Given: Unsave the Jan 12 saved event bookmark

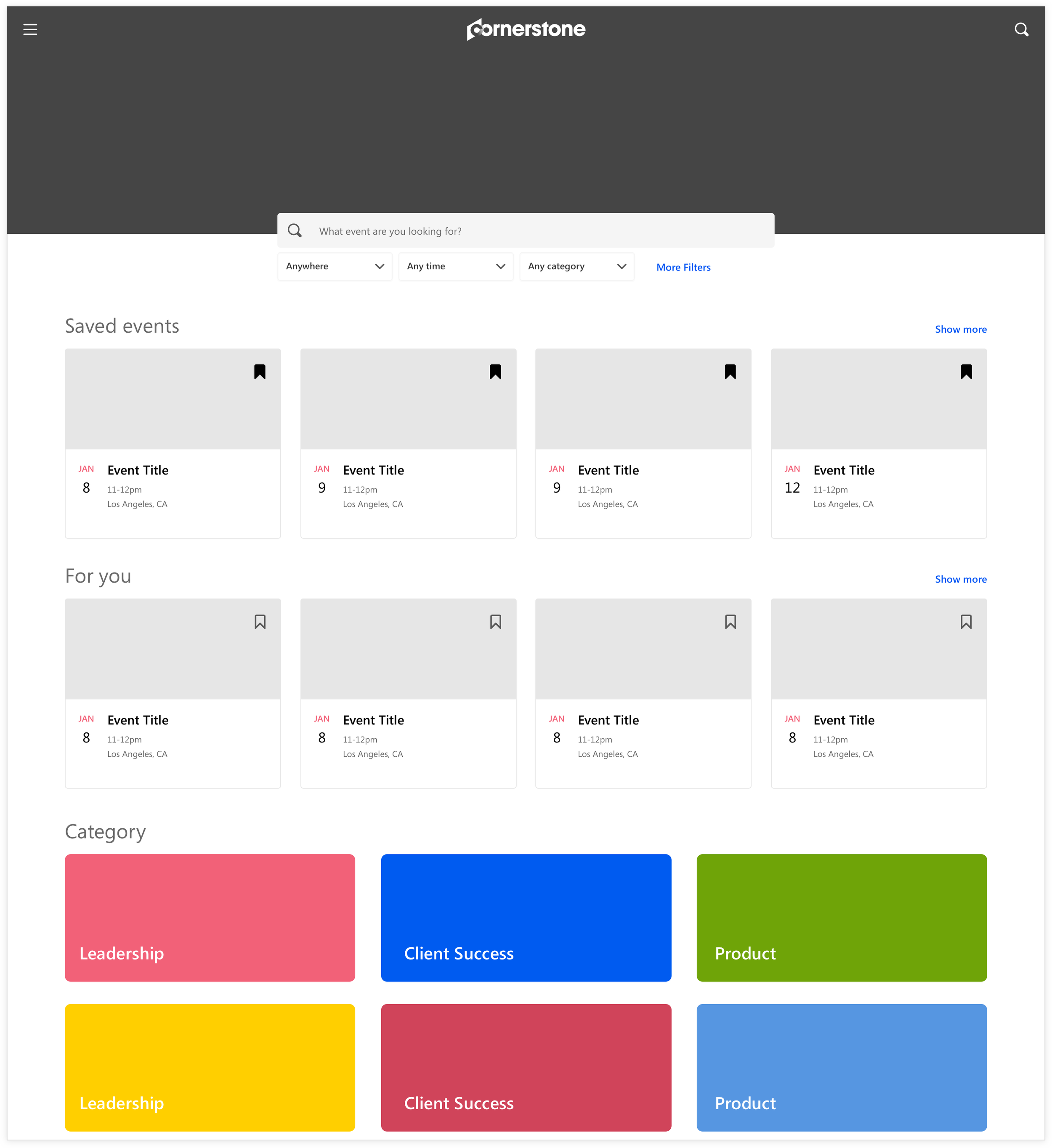Looking at the screenshot, I should (x=966, y=372).
